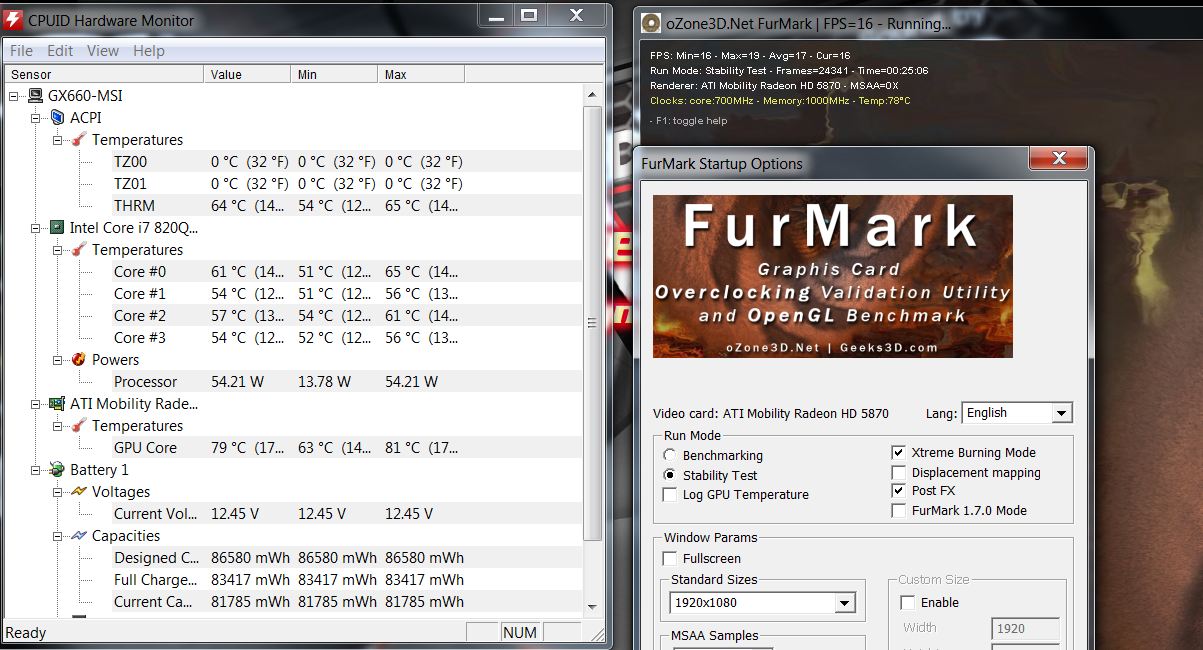Click the CPUID Hardware Monitor lightning icon
This screenshot has height=650, width=1203.
click(13, 19)
